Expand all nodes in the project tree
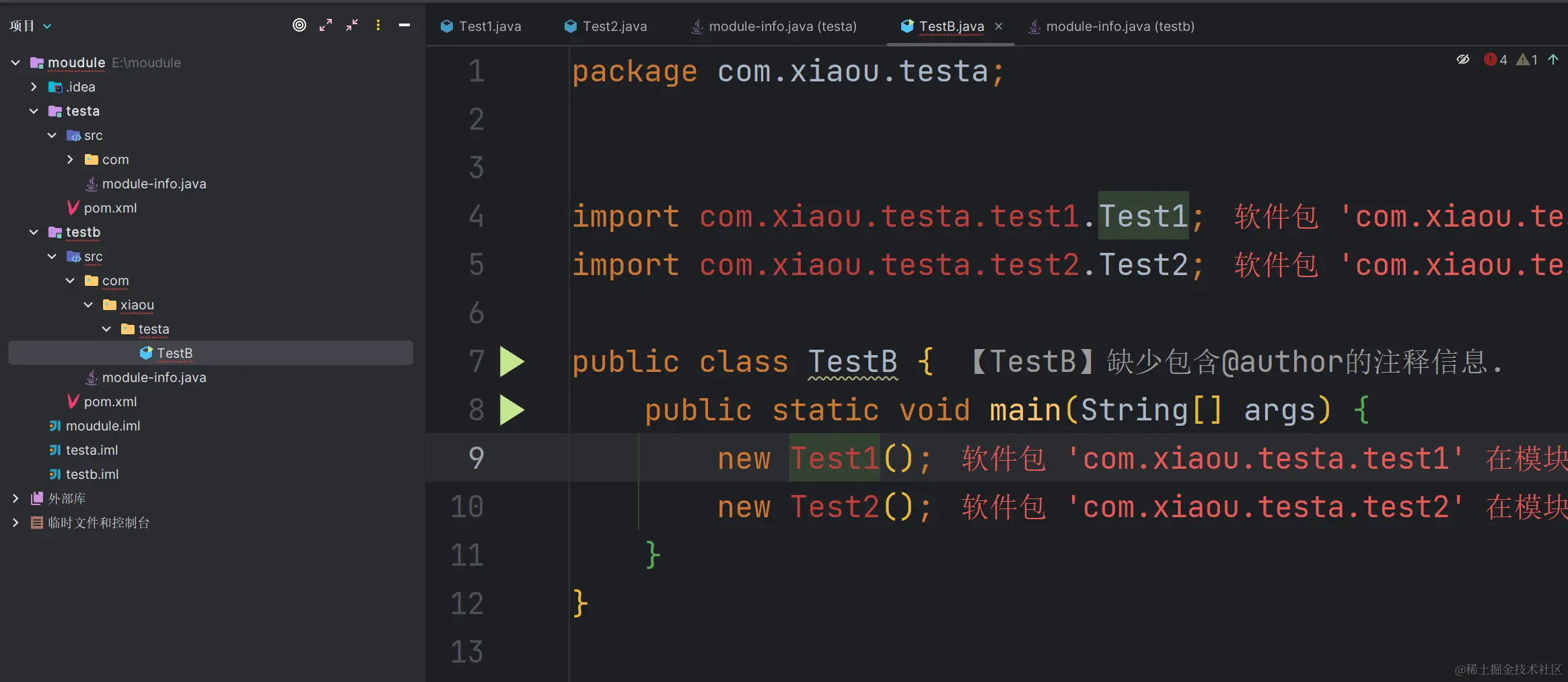Viewport: 1568px width, 682px height. pos(326,26)
